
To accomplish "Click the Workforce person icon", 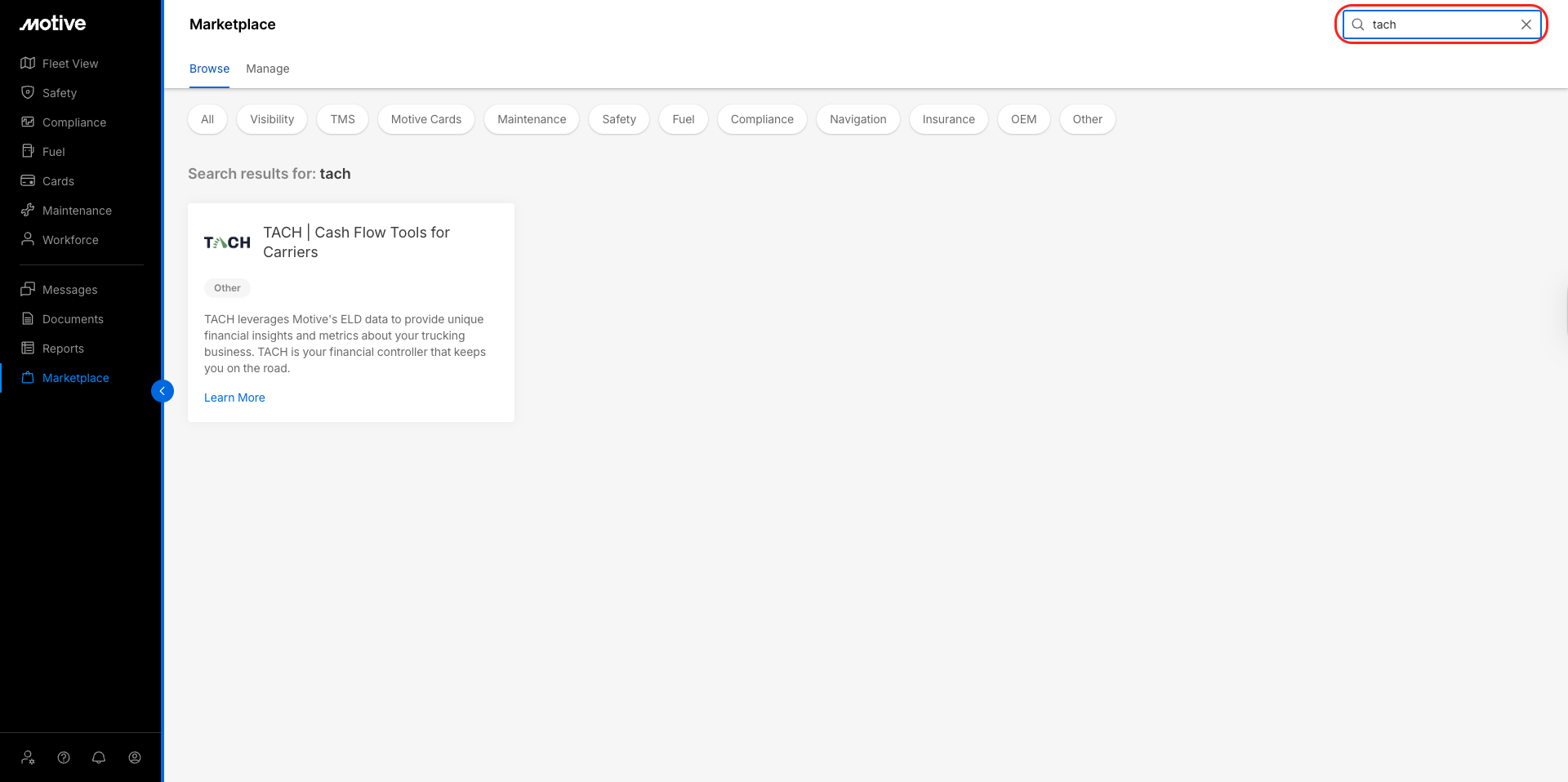I will [28, 239].
